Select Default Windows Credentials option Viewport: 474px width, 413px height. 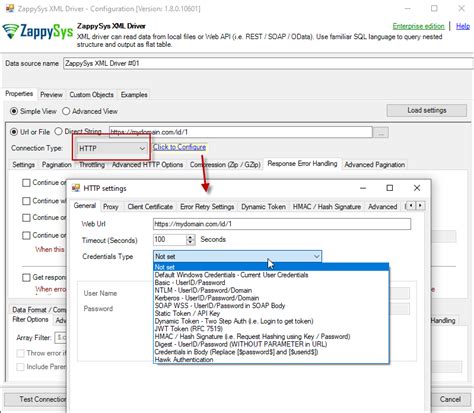coord(271,275)
